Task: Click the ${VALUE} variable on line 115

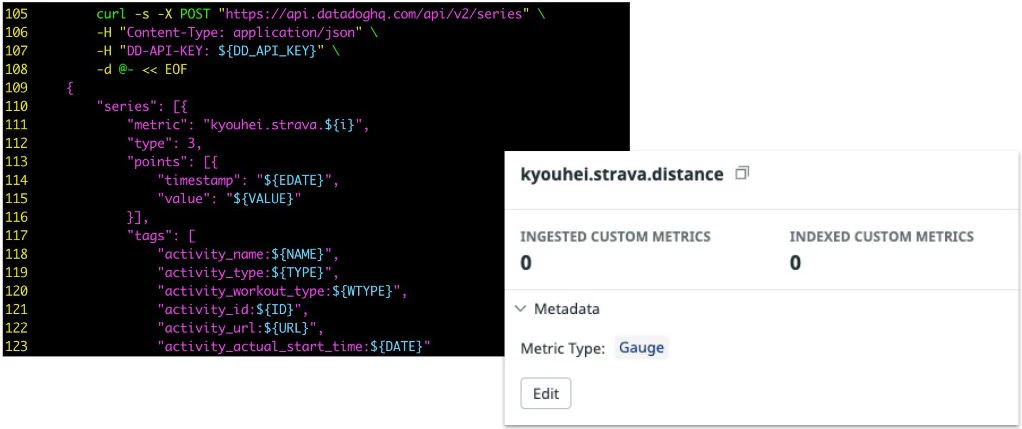Action: (262, 198)
